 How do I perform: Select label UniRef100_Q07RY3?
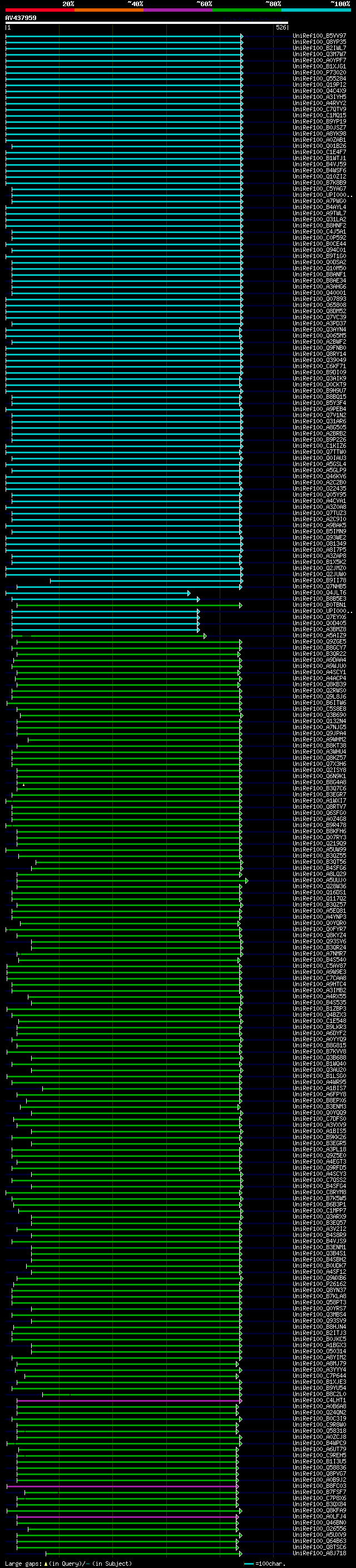coord(319,838)
